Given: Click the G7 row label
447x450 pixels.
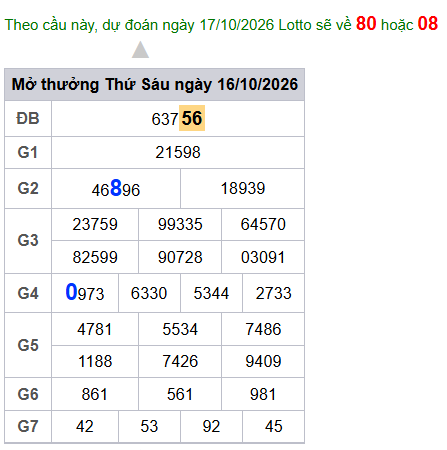Looking at the screenshot, I should [28, 426].
